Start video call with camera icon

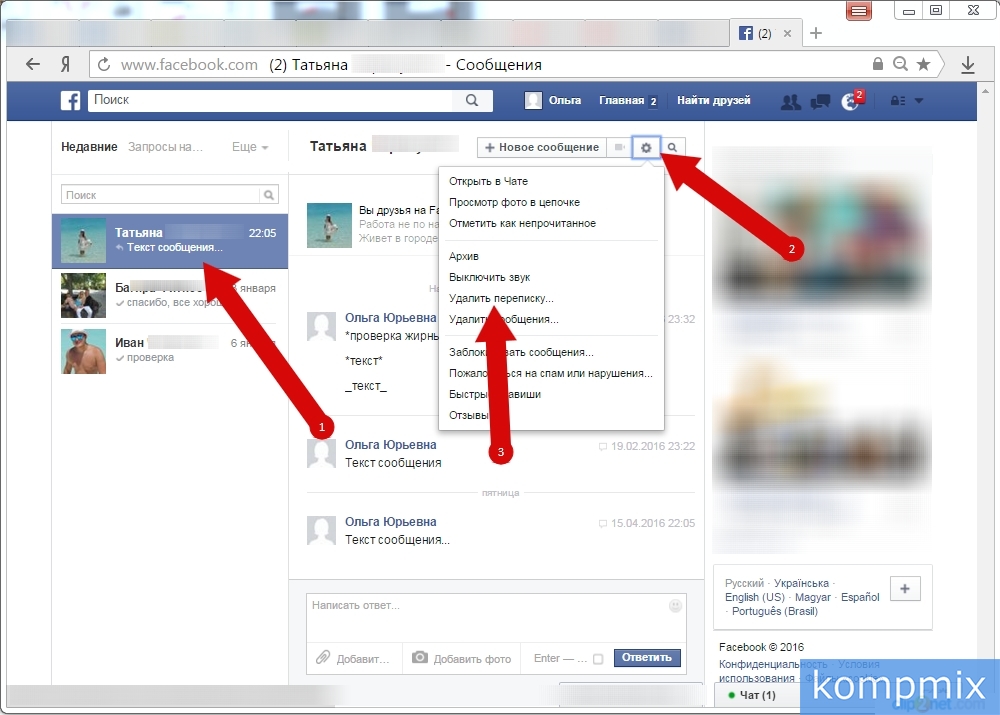(619, 147)
